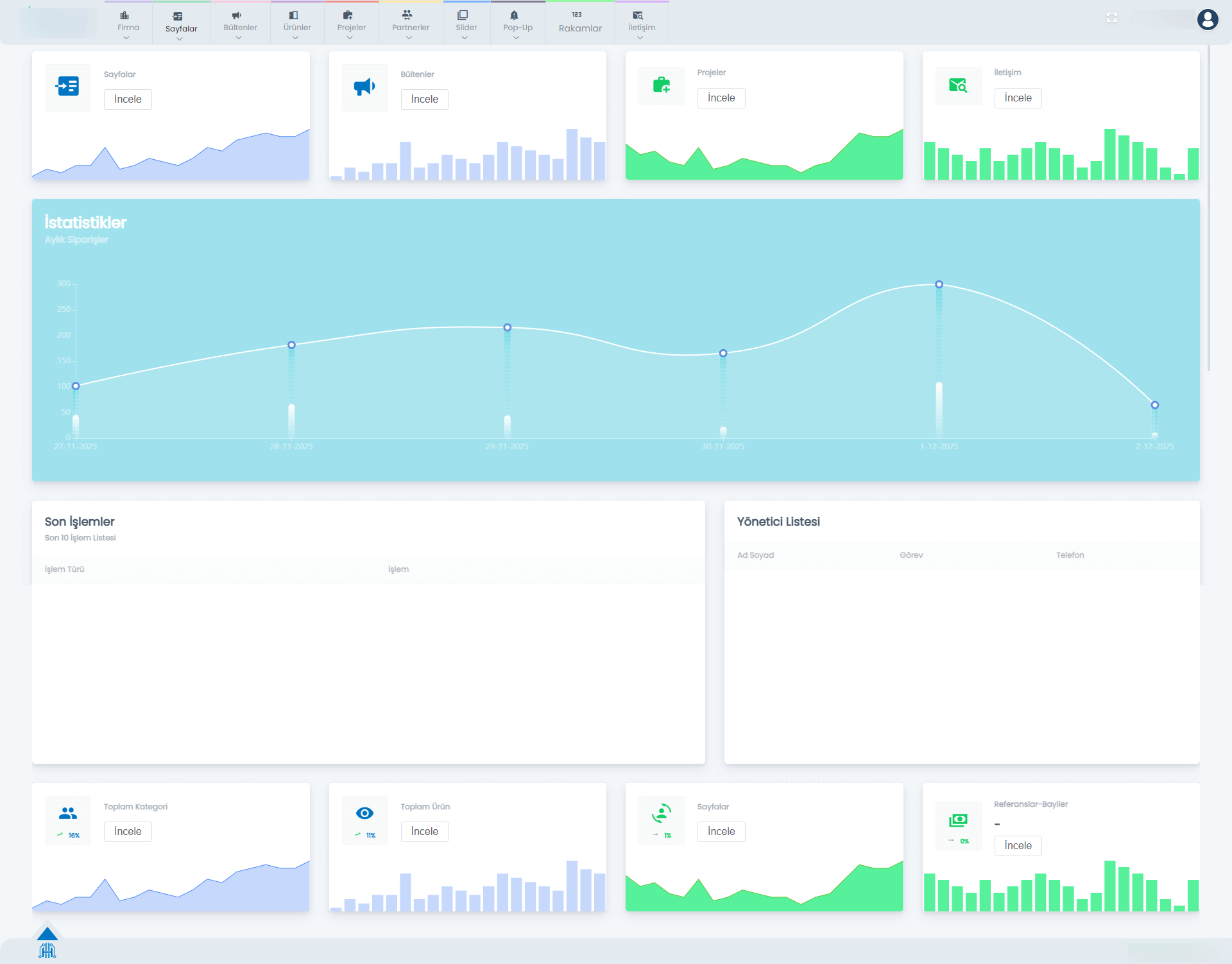Click the Referanslar-Bayiler money icon

pyautogui.click(x=958, y=820)
